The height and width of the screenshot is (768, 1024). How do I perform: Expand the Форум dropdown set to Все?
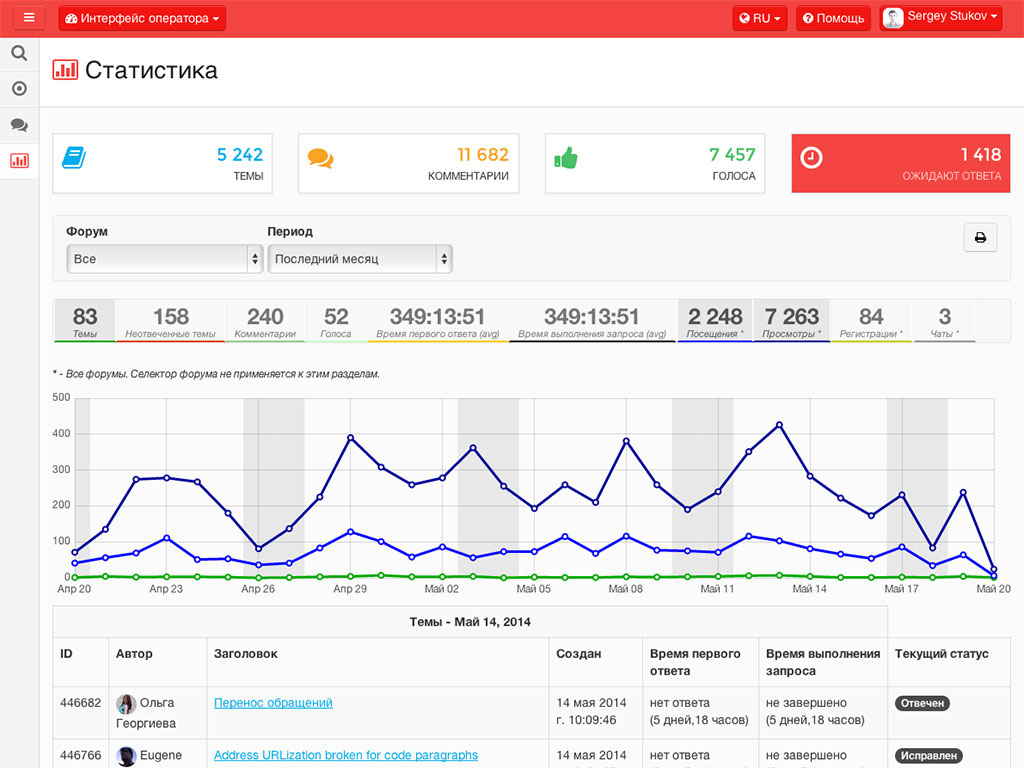pos(165,259)
